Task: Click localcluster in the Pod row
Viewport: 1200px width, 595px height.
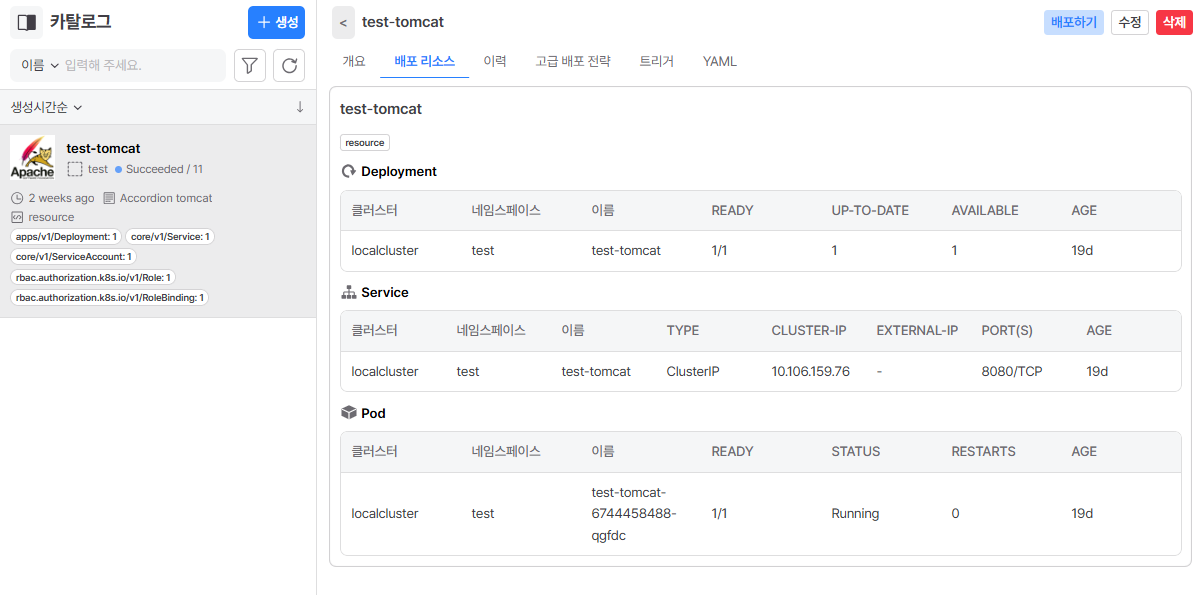Action: [385, 514]
